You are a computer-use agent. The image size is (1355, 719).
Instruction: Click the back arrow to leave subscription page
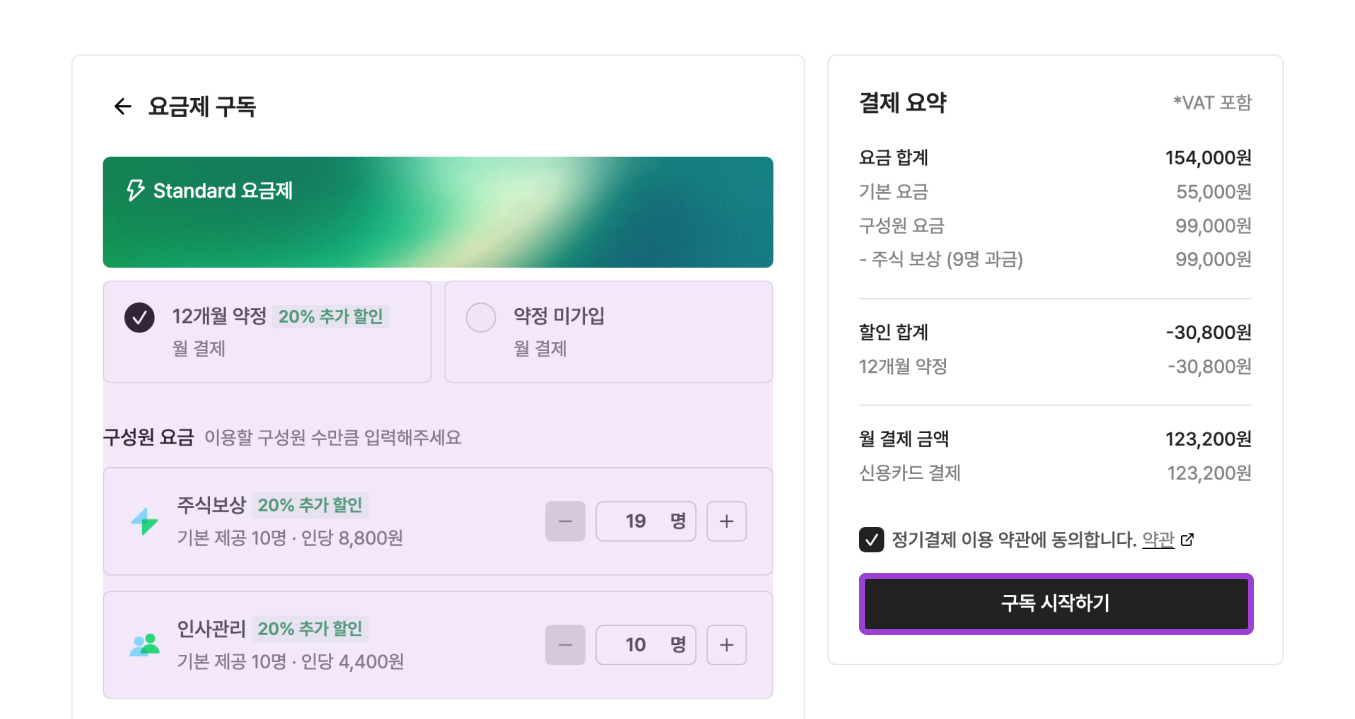122,106
